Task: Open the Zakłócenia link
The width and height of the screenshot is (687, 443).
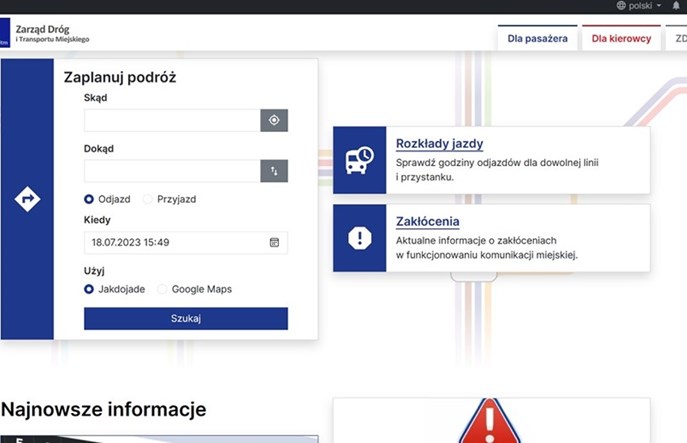Action: pyautogui.click(x=428, y=222)
